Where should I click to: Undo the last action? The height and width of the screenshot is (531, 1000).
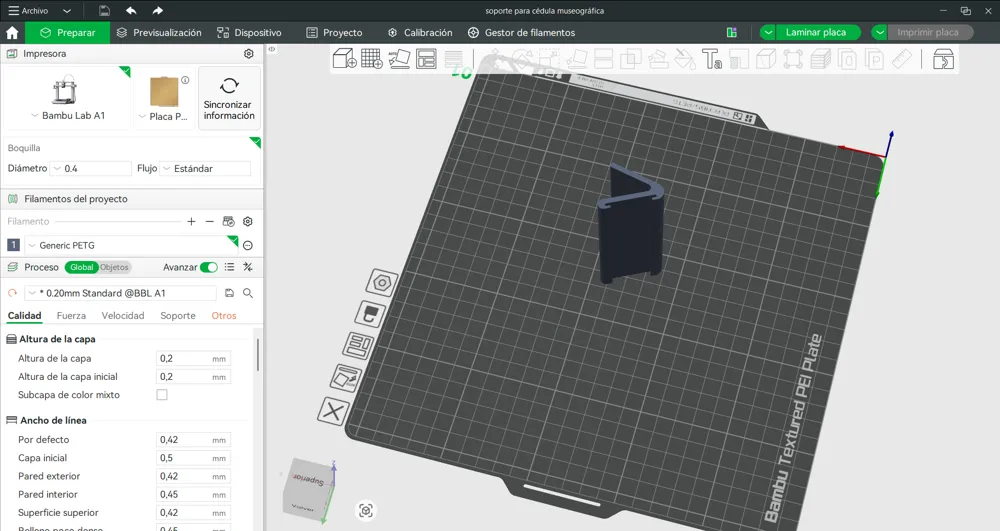[x=131, y=11]
